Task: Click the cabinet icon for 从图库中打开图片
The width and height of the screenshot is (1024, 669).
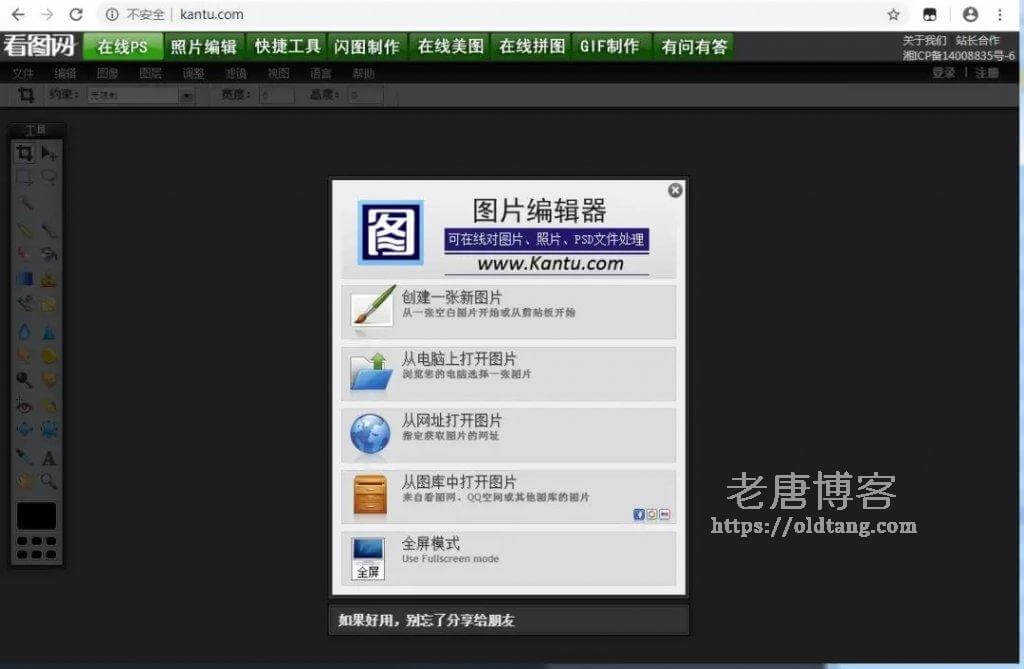Action: point(371,496)
